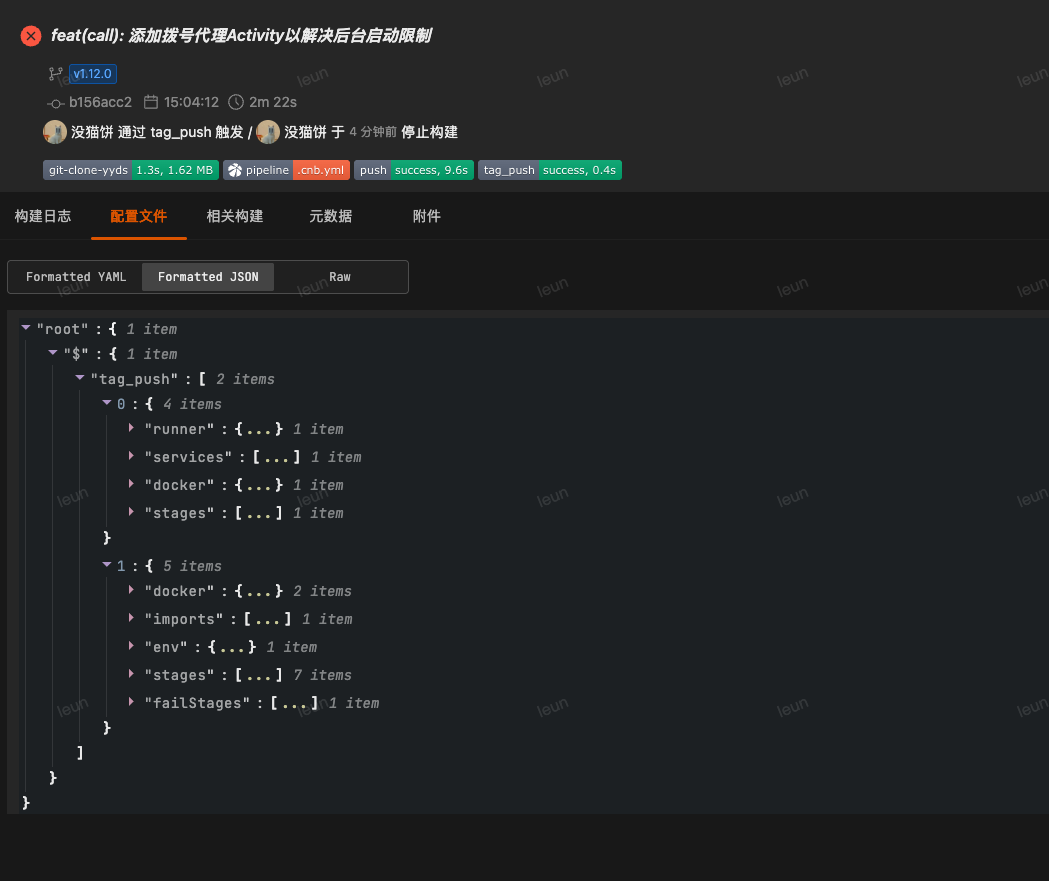1049x881 pixels.
Task: Open the v1.12.0 tag link
Action: [93, 74]
